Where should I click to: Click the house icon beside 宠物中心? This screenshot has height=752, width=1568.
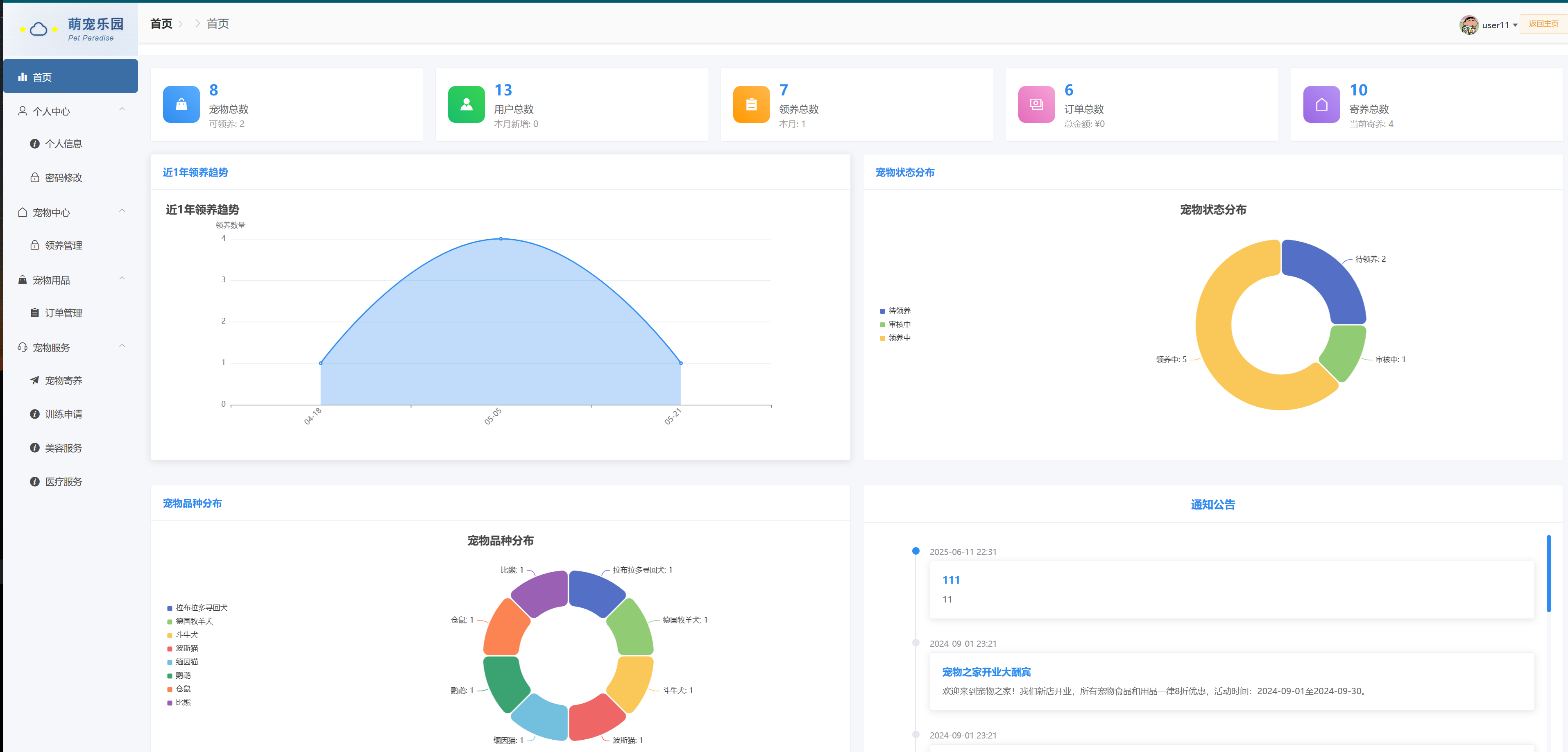[23, 212]
